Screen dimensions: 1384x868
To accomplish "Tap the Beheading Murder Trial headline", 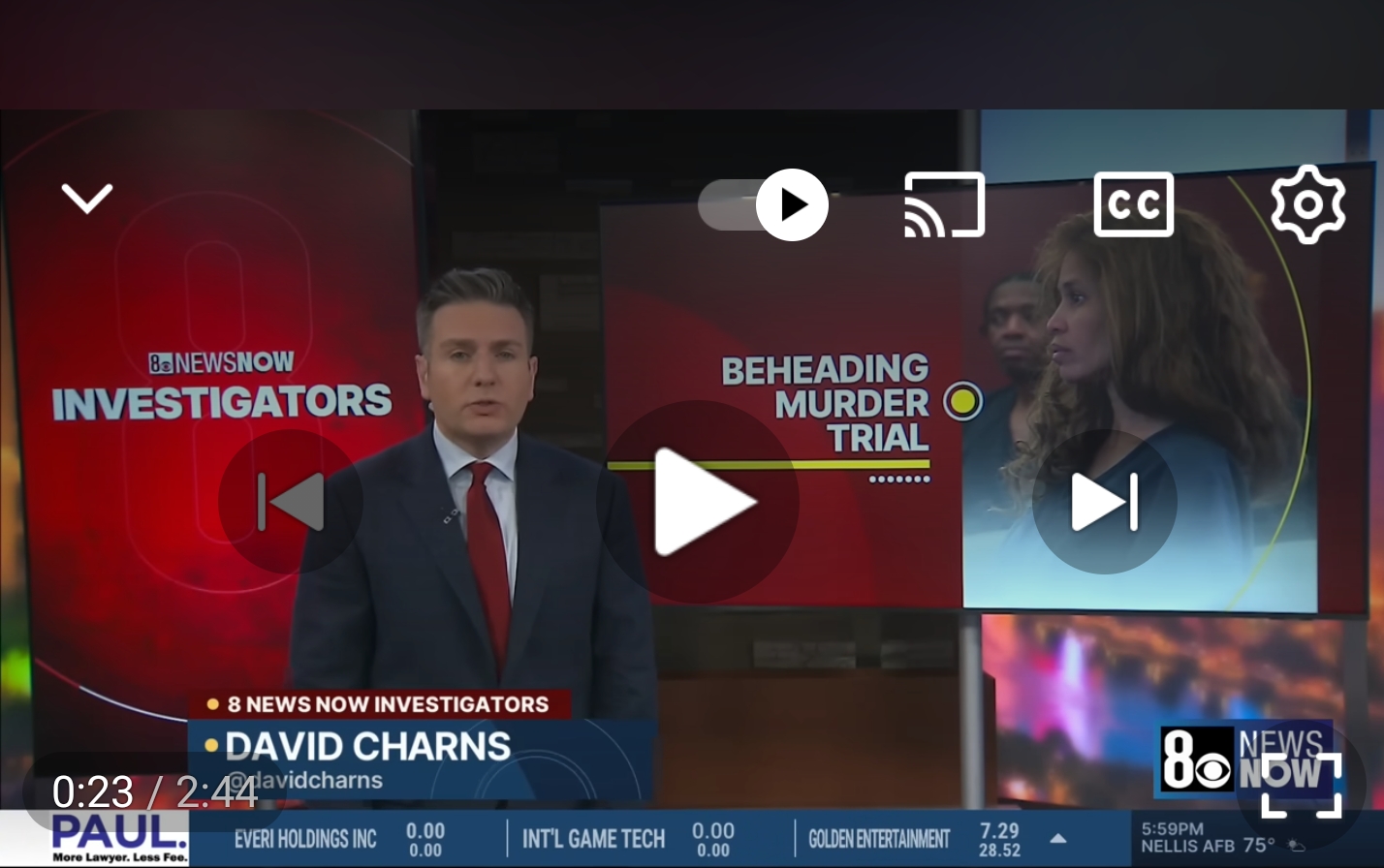I will tap(826, 403).
